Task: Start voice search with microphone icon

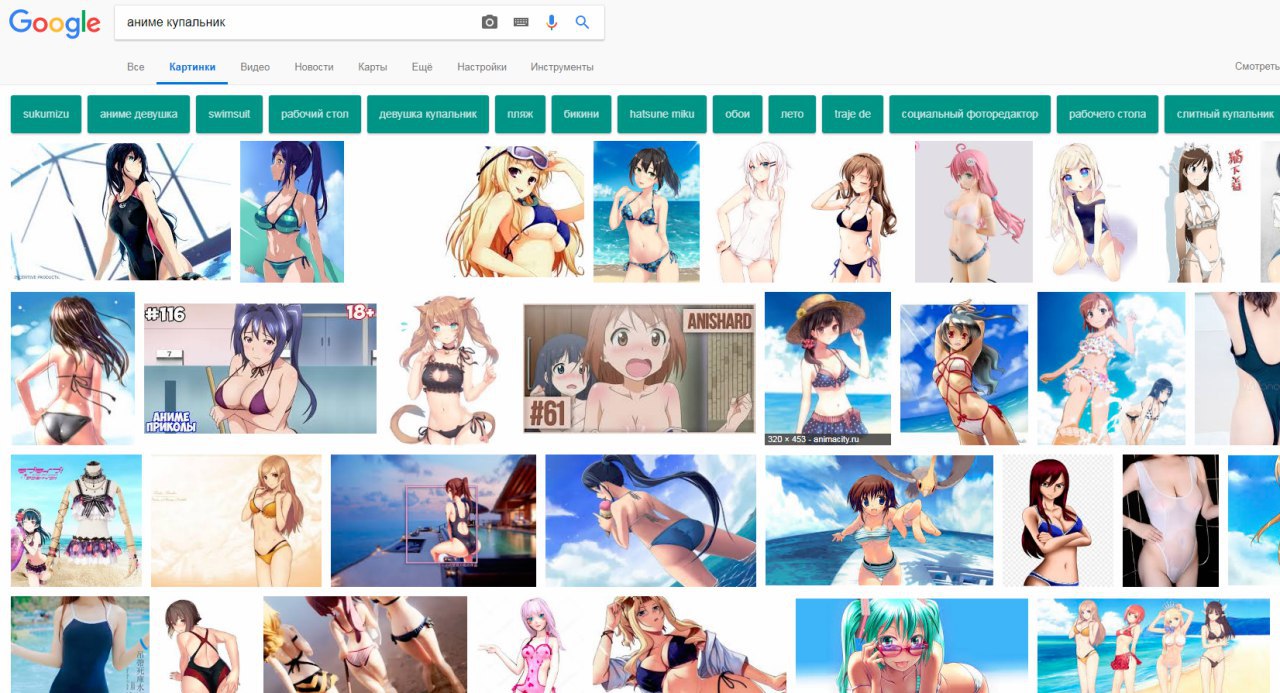Action: (551, 22)
